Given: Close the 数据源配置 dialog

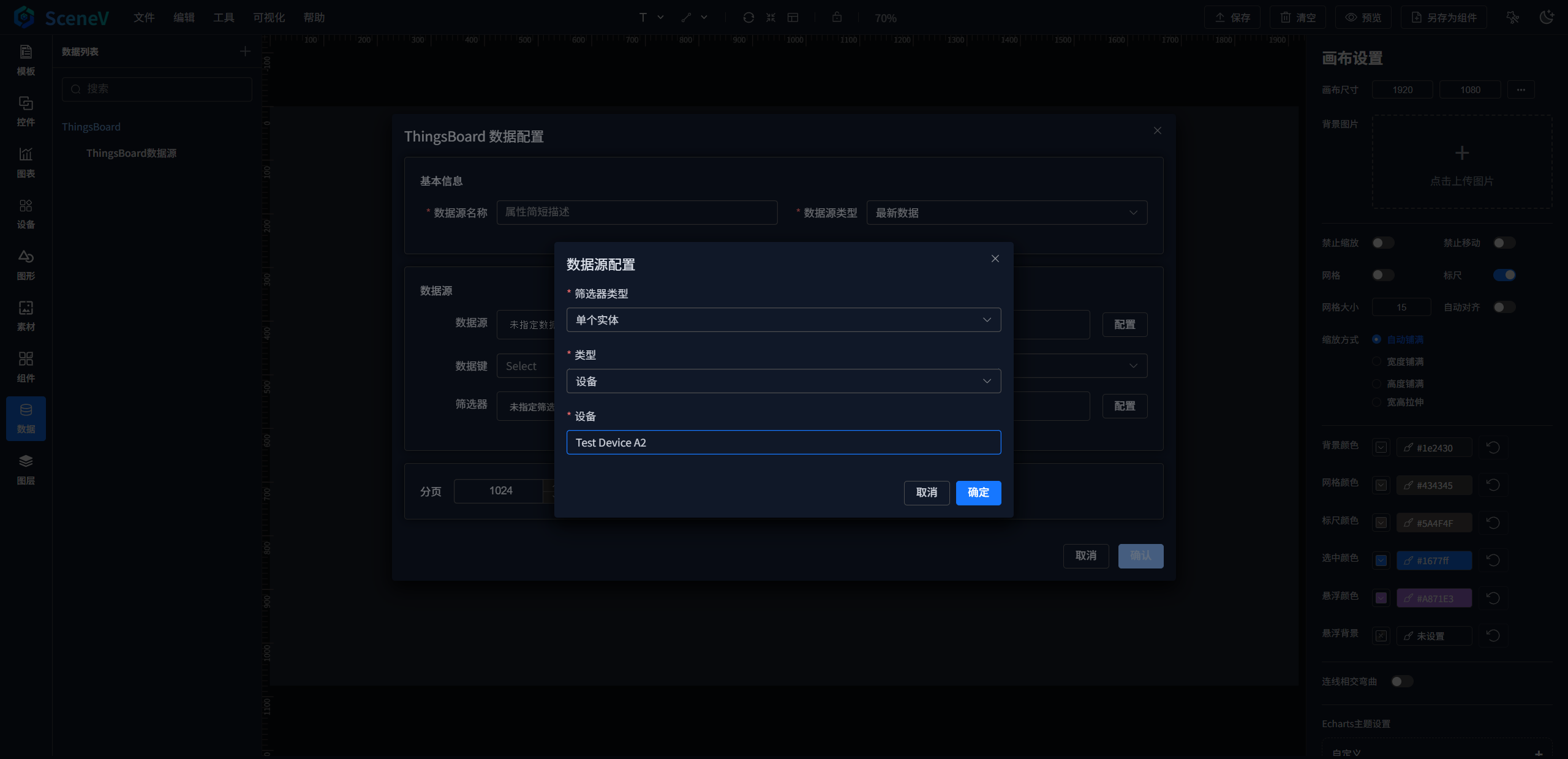Looking at the screenshot, I should pyautogui.click(x=995, y=259).
